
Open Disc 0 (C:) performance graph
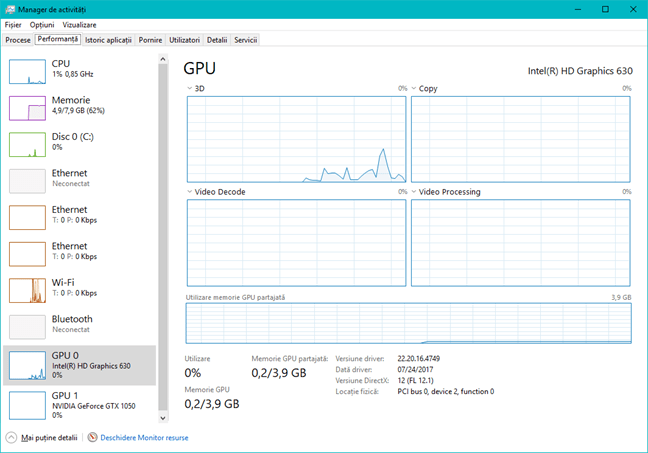coord(27,145)
